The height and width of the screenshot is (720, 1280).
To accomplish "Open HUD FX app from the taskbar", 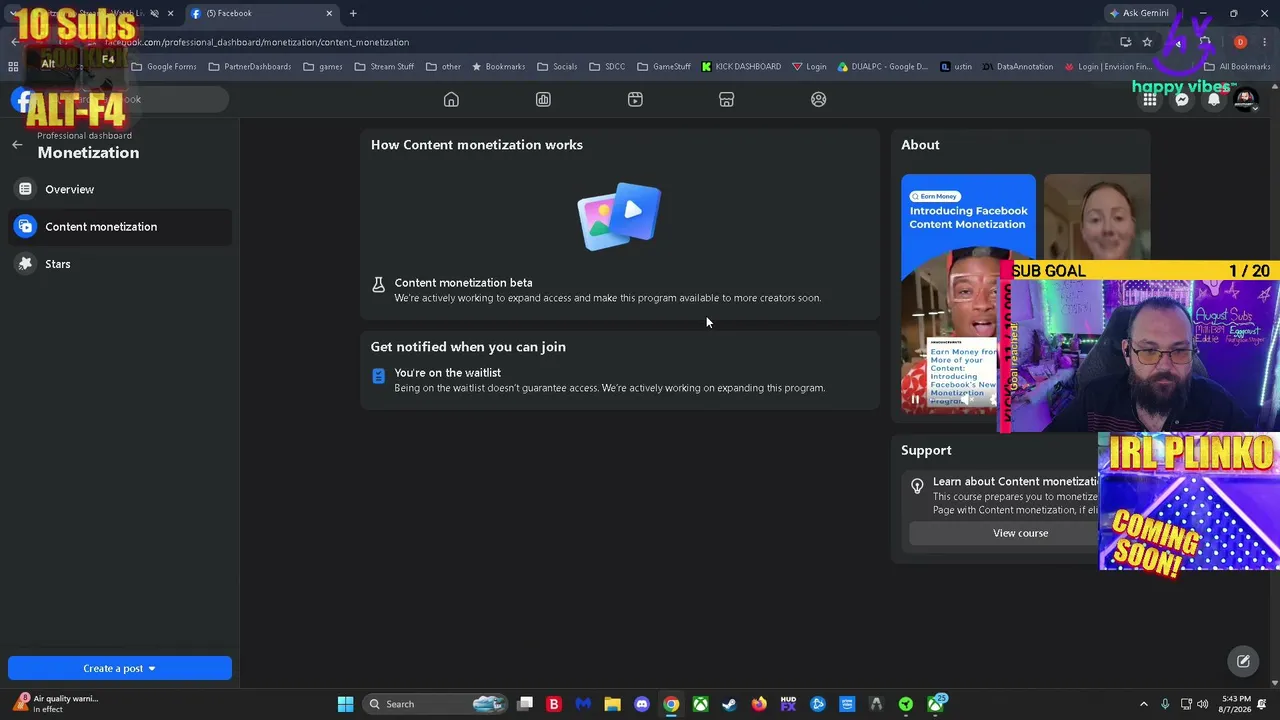I will (x=788, y=704).
